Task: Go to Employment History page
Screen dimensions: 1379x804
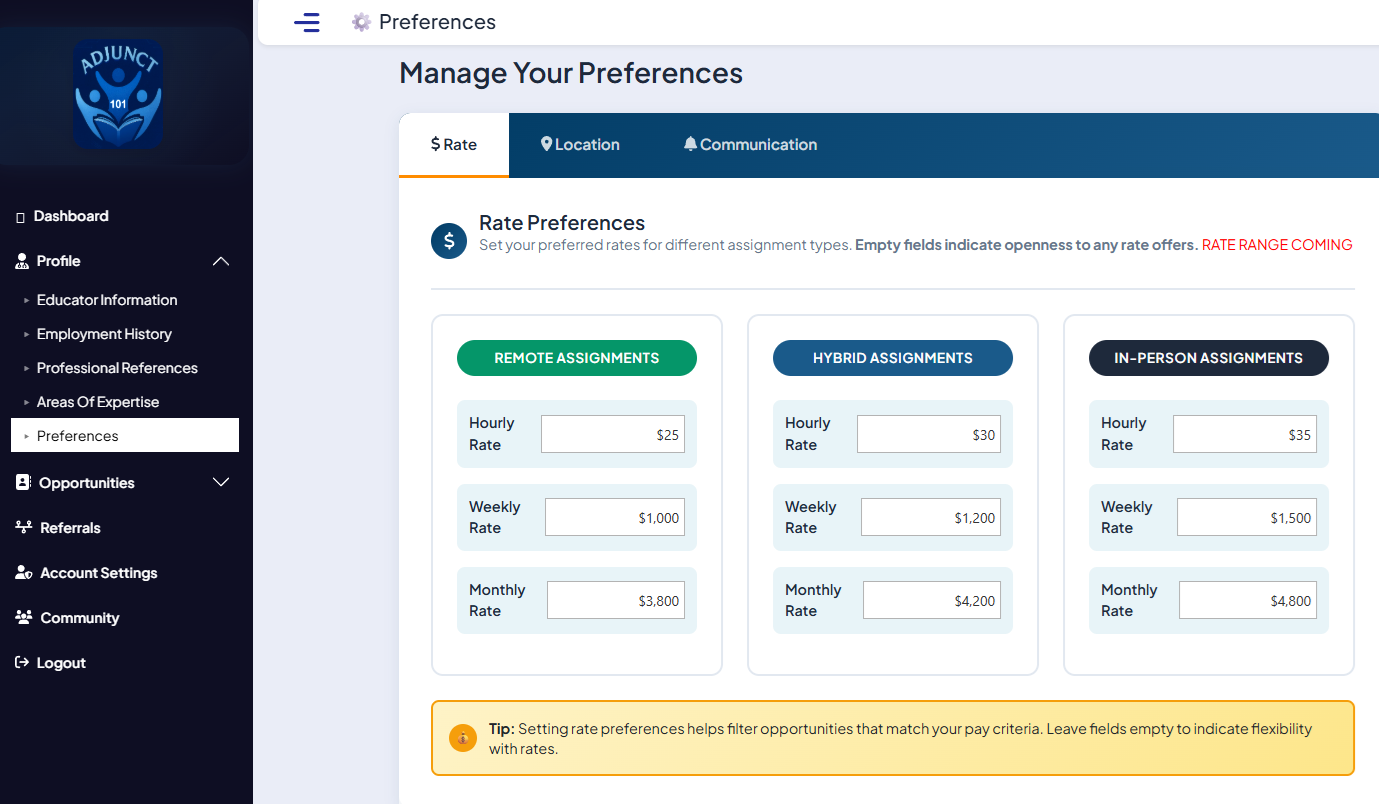Action: click(x=104, y=334)
